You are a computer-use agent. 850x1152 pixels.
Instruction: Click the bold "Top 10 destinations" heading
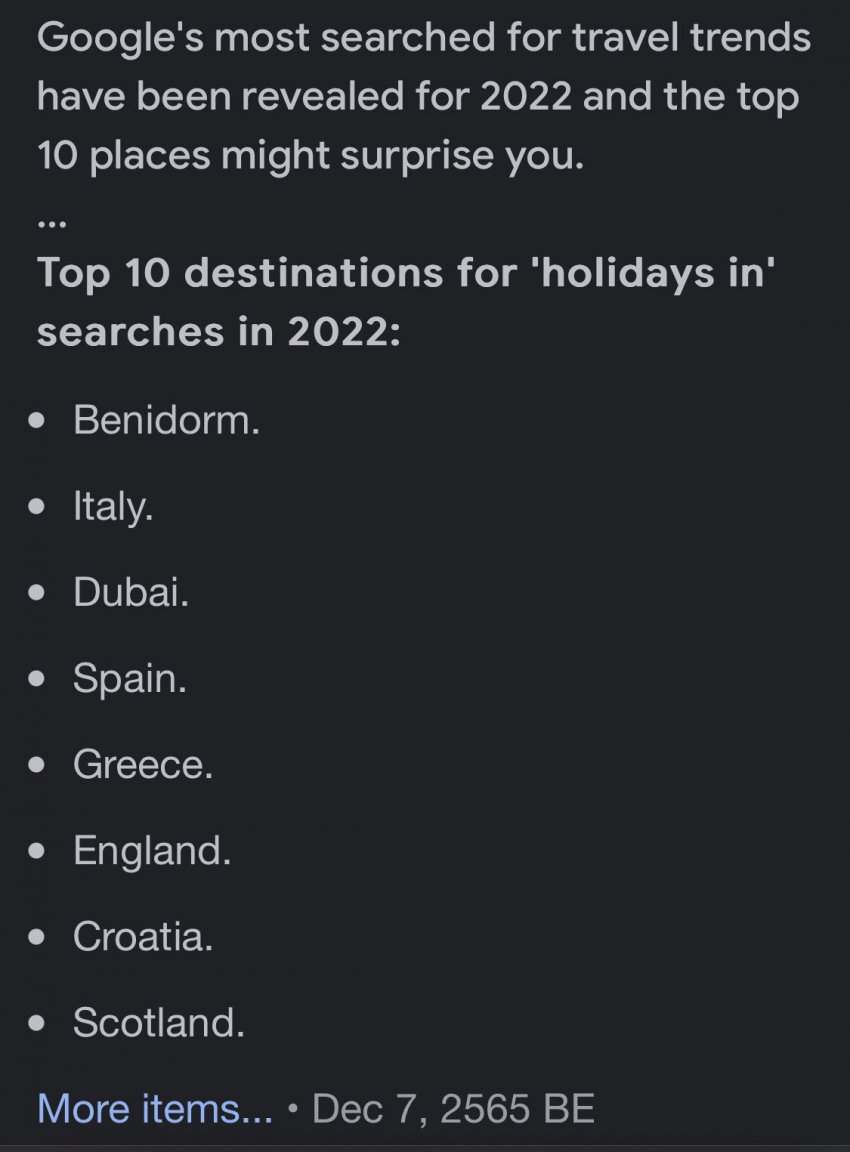click(406, 301)
